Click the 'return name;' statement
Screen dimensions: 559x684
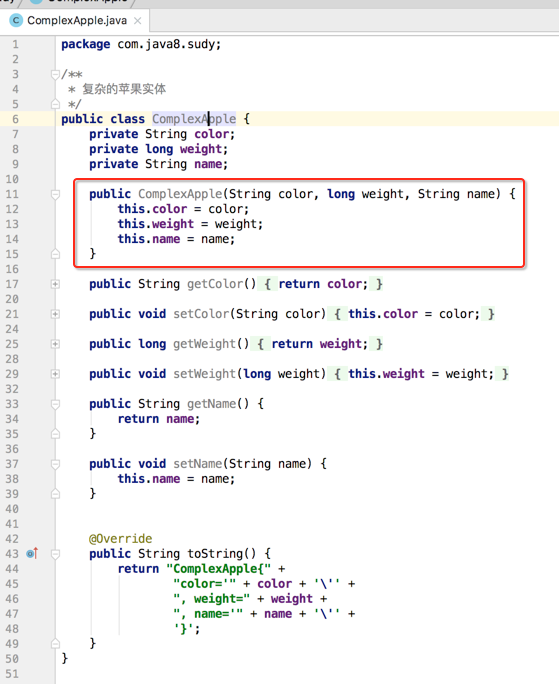pos(158,419)
